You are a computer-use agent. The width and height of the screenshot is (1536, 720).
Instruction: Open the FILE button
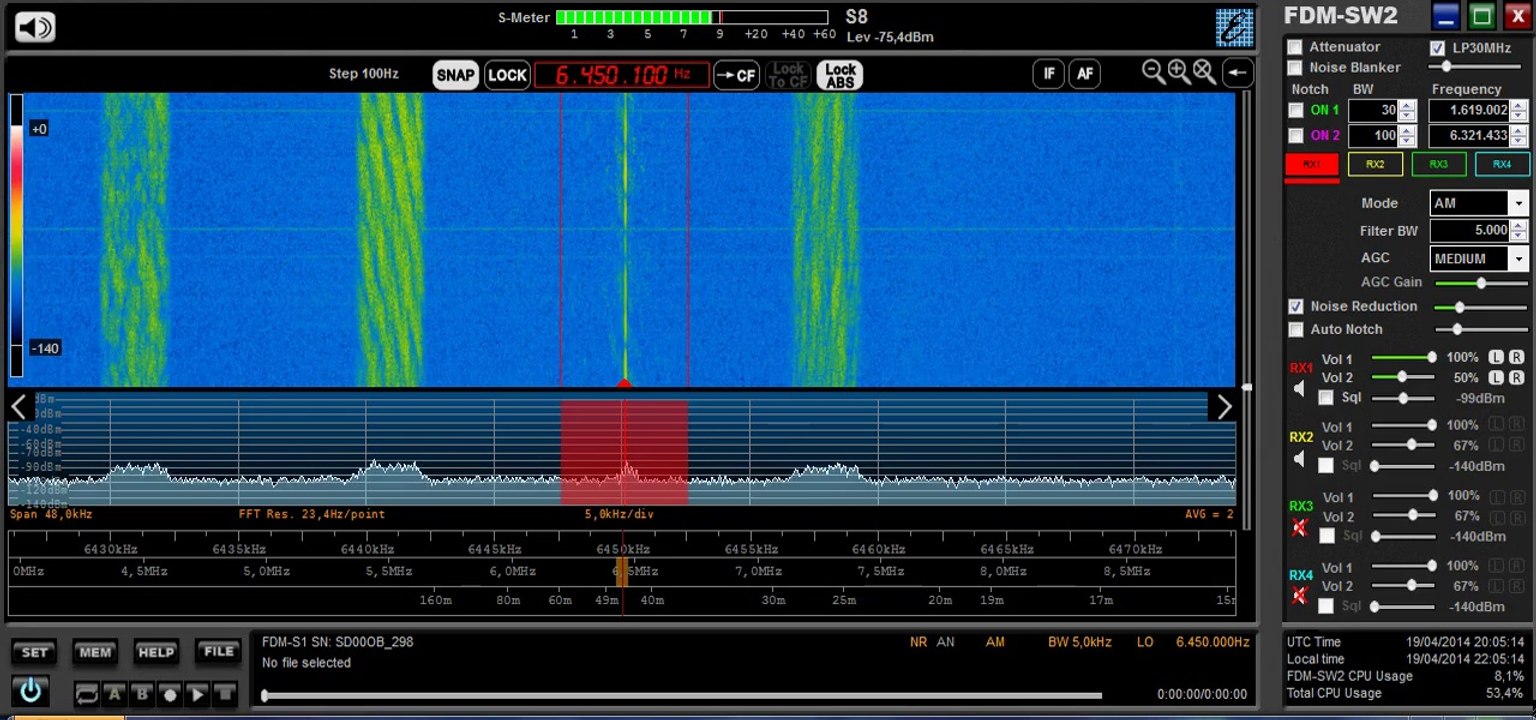click(218, 652)
